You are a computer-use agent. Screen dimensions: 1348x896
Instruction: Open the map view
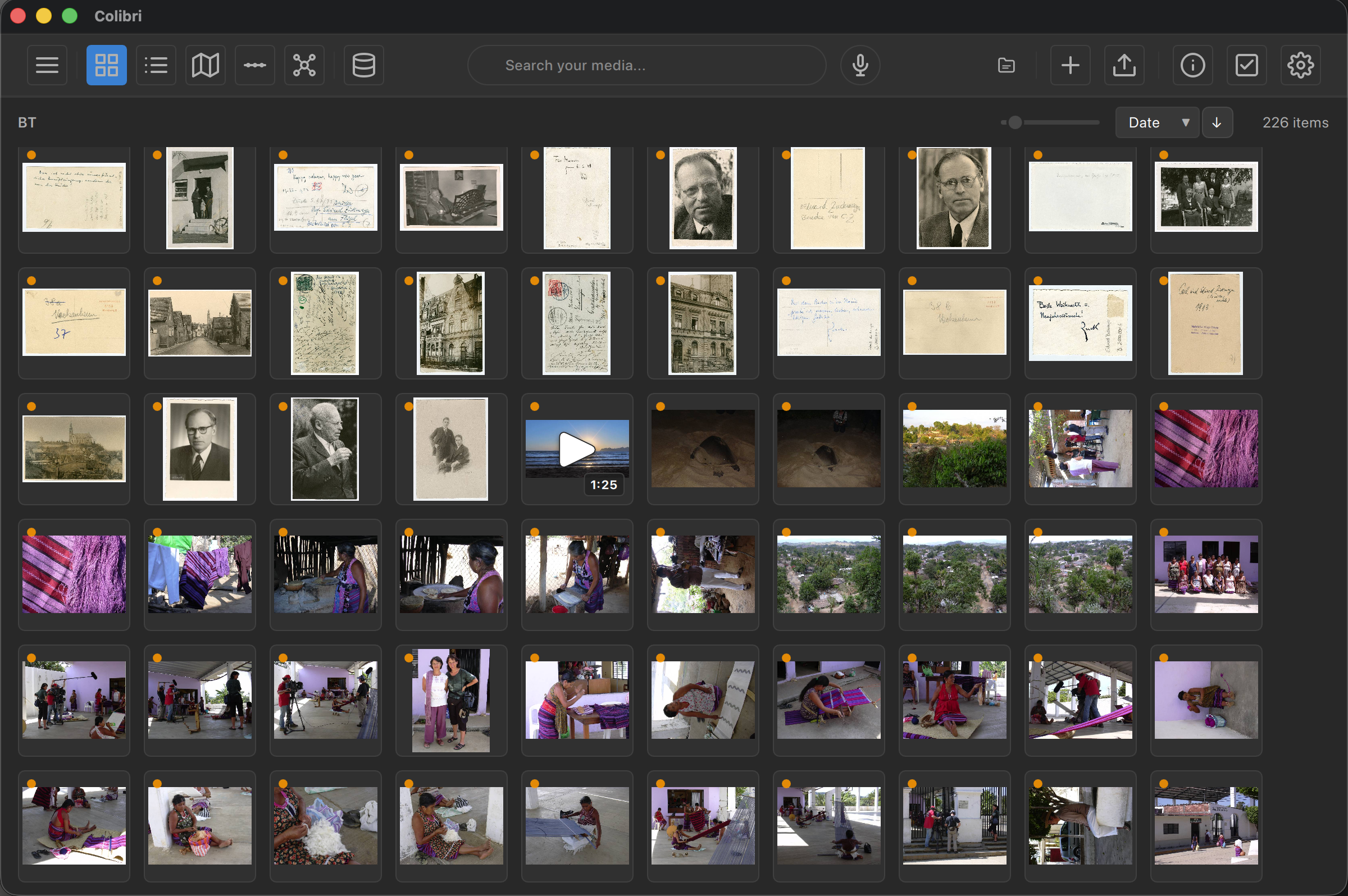point(205,65)
